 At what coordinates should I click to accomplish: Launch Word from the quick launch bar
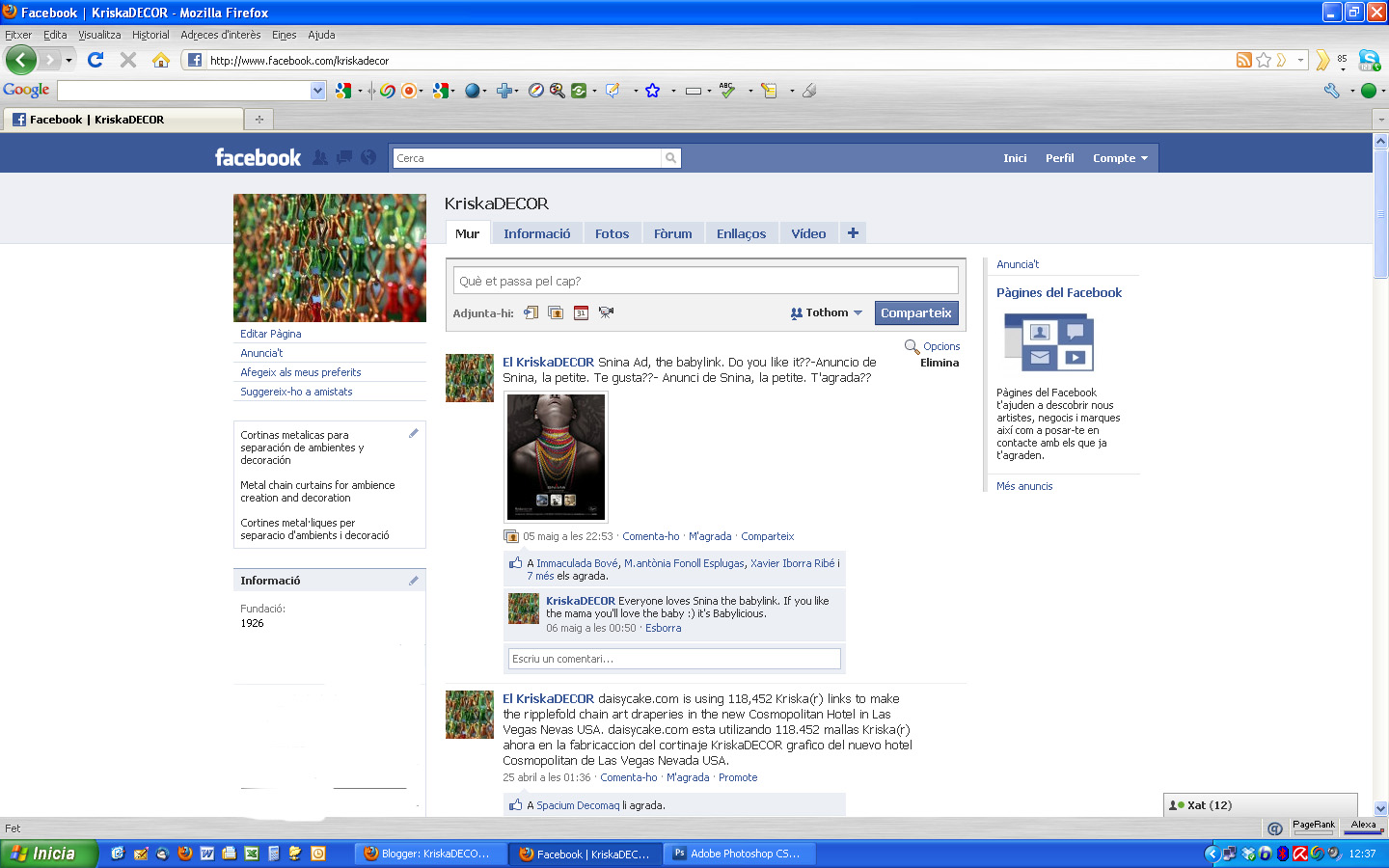pyautogui.click(x=206, y=854)
